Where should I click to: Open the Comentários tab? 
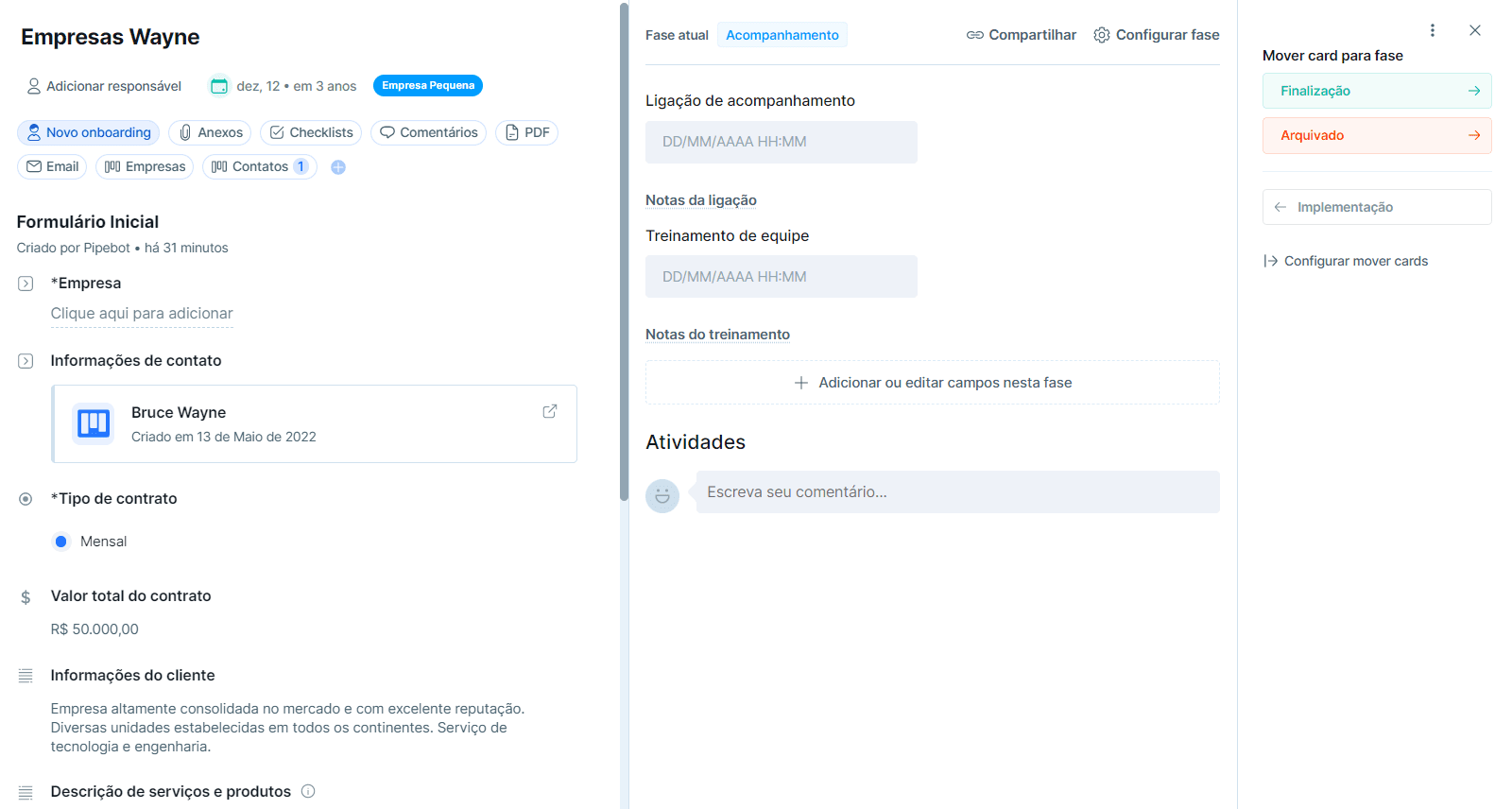coord(428,132)
